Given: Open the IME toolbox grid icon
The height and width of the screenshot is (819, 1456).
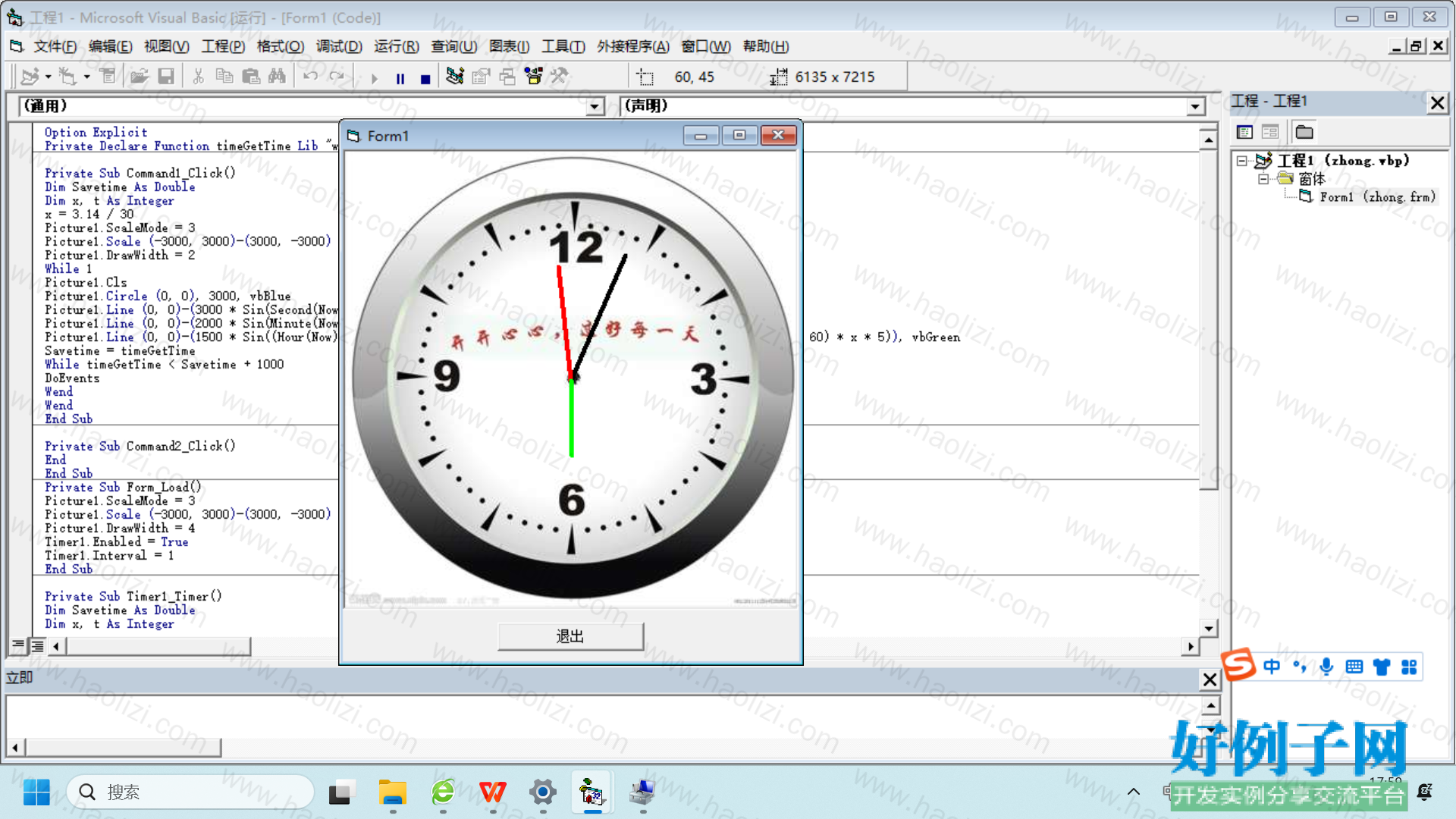Looking at the screenshot, I should [x=1409, y=667].
